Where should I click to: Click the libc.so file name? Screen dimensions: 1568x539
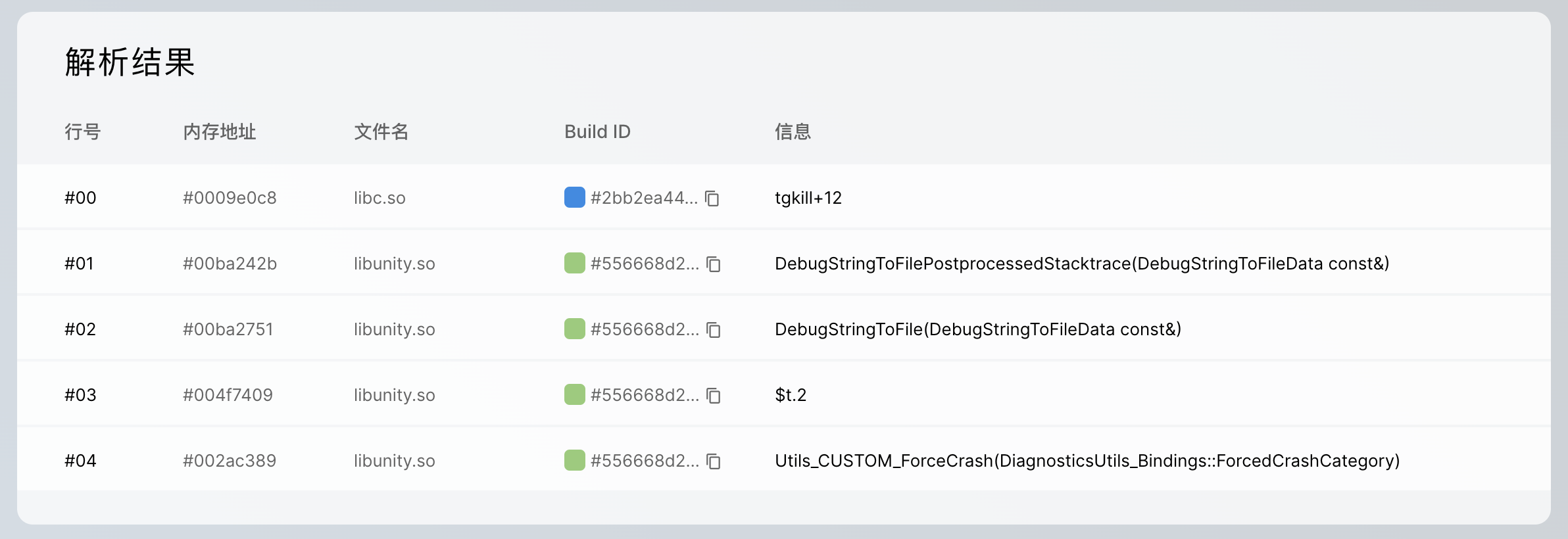380,198
